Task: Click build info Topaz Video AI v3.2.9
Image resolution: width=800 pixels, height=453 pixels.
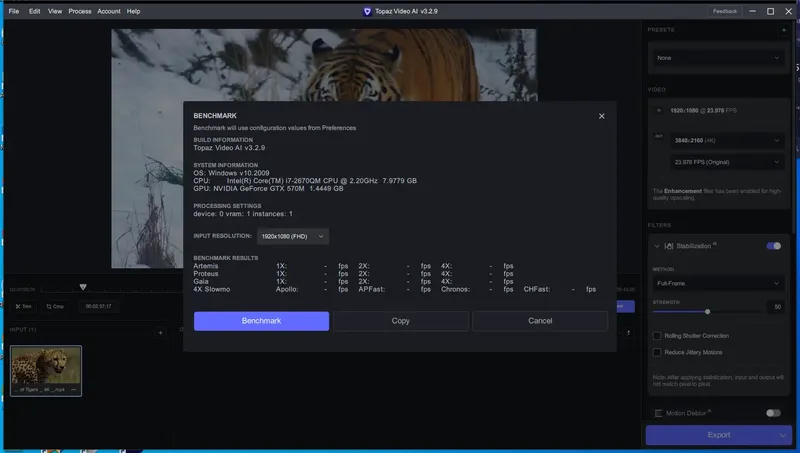Action: [x=229, y=148]
